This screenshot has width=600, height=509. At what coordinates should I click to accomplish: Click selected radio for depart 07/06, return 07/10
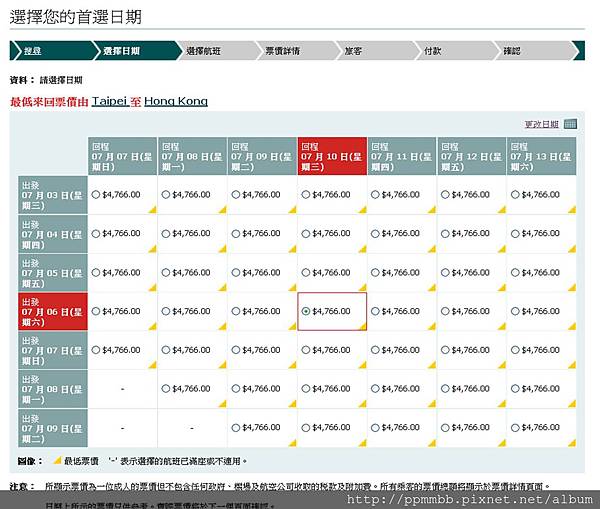pos(306,312)
